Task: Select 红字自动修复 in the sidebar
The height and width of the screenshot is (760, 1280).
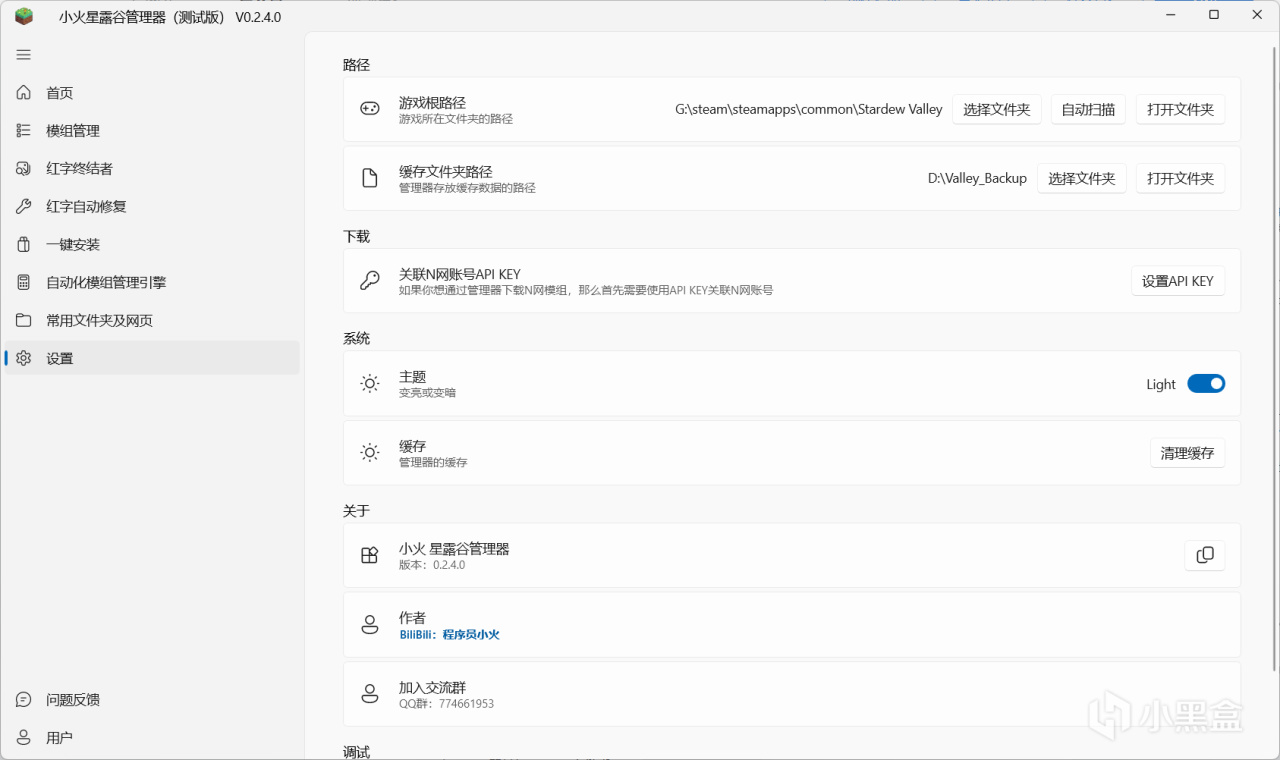Action: (151, 207)
